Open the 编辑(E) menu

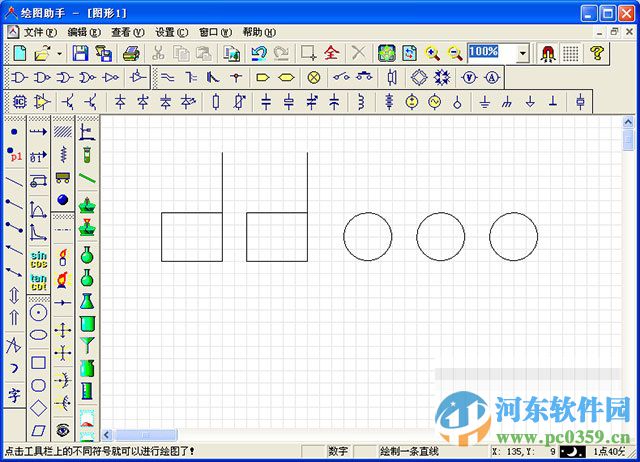pos(84,32)
